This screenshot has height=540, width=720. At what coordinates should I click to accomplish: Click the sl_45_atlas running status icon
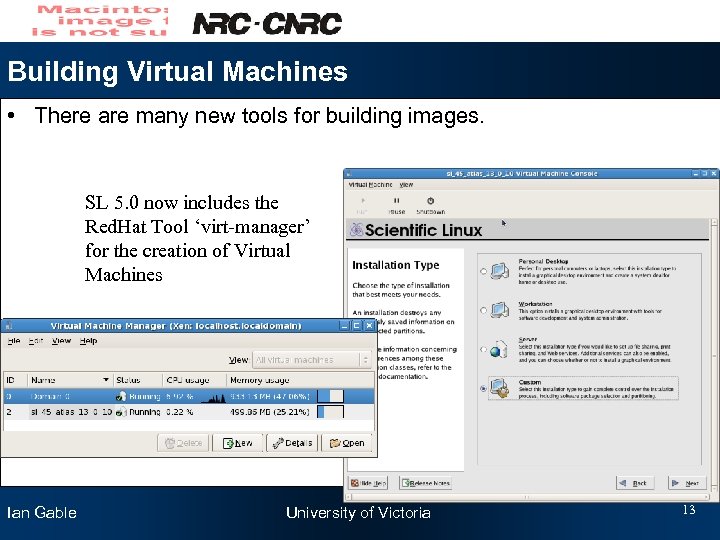pos(120,412)
